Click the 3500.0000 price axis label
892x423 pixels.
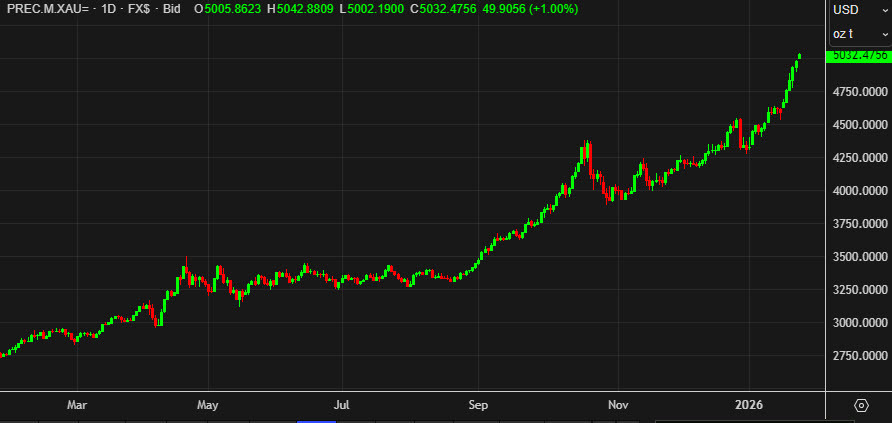coord(859,257)
